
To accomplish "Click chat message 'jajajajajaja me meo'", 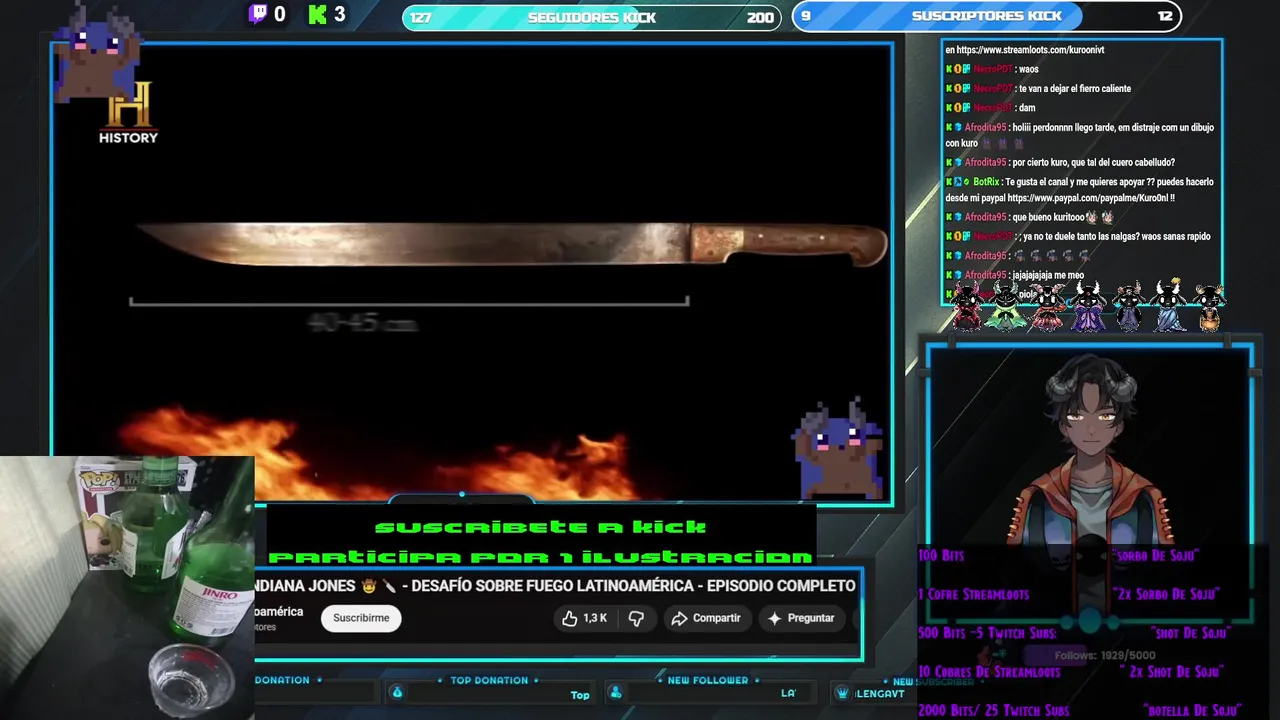I will point(1048,275).
